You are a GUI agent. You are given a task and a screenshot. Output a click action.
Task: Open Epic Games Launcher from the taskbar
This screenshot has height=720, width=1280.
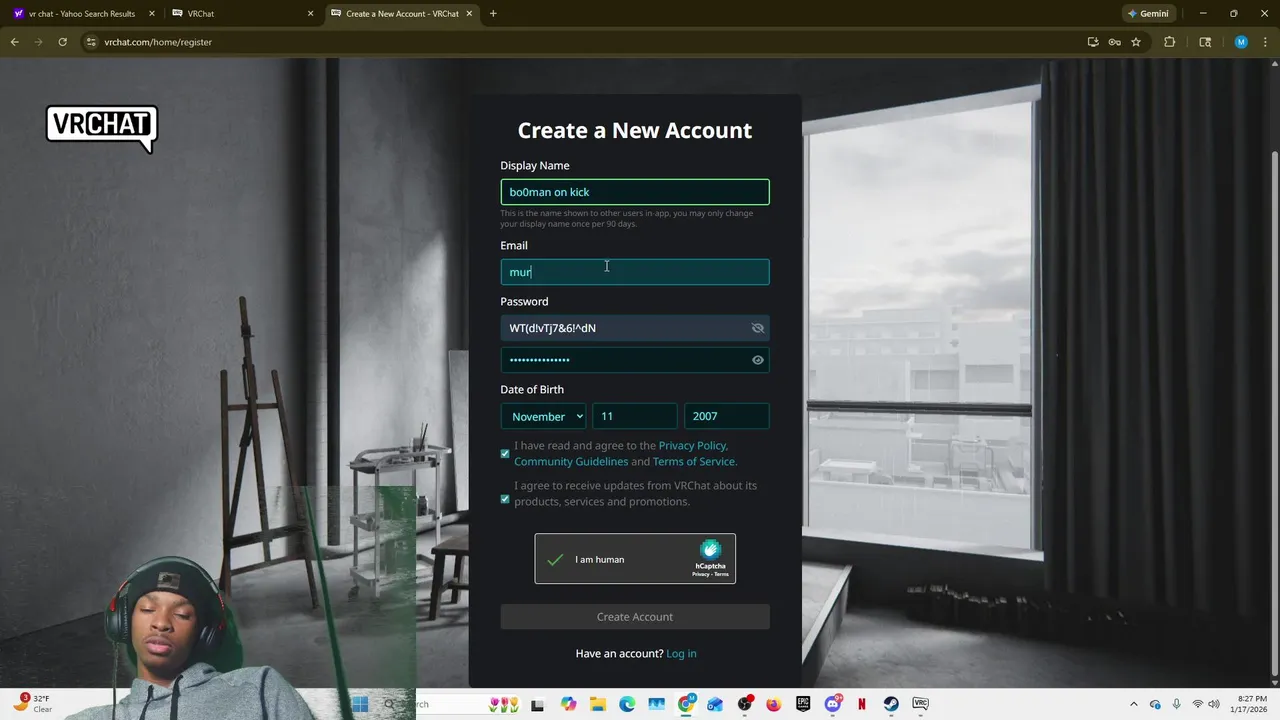click(x=803, y=705)
